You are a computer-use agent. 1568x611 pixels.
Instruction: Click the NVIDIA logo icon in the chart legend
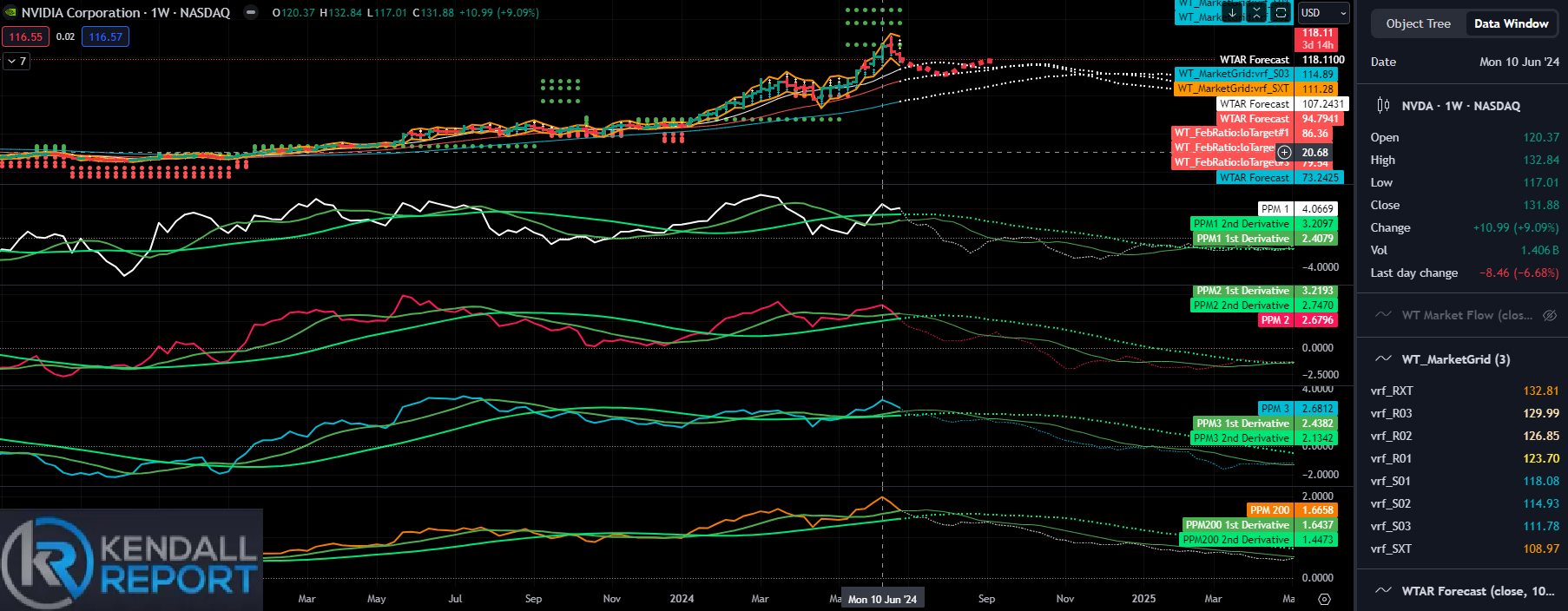[x=10, y=12]
